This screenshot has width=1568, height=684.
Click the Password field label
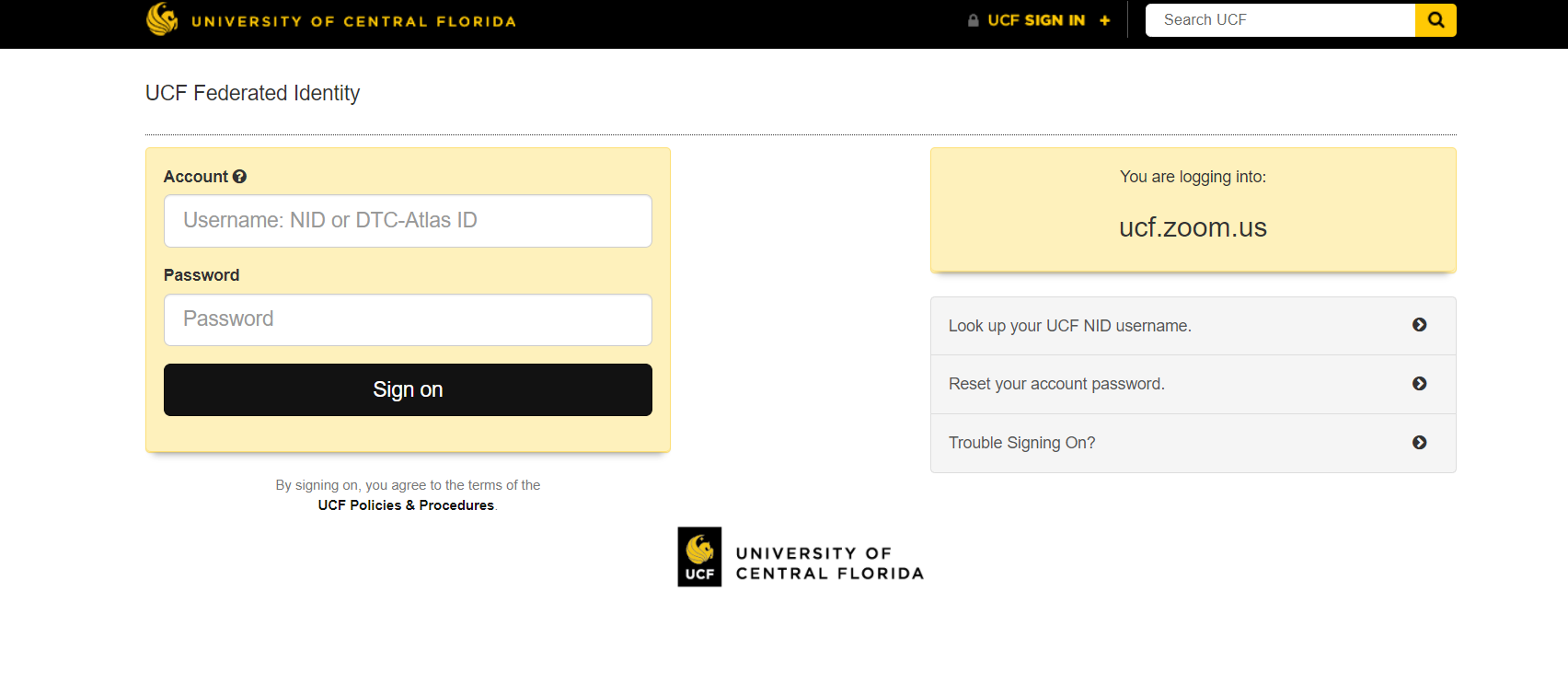(202, 275)
